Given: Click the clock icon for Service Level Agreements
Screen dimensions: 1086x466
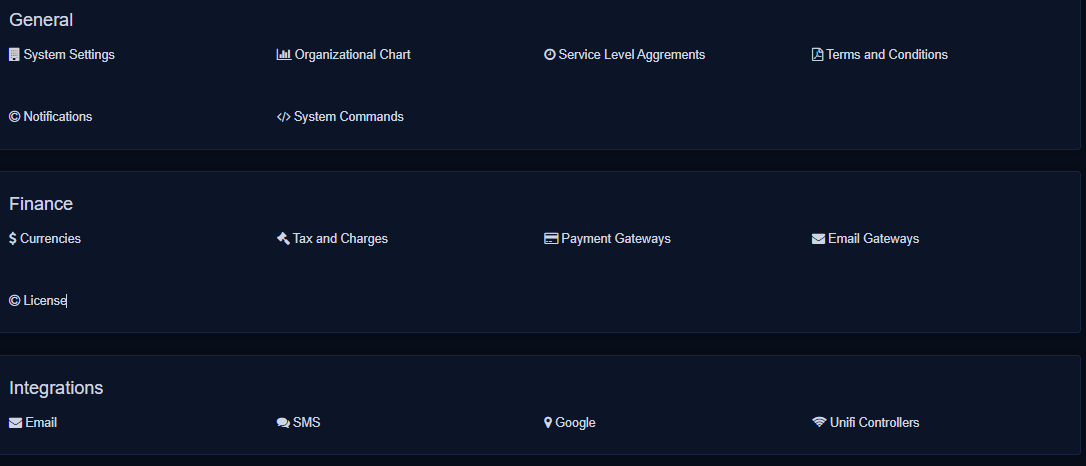Looking at the screenshot, I should pyautogui.click(x=549, y=55).
